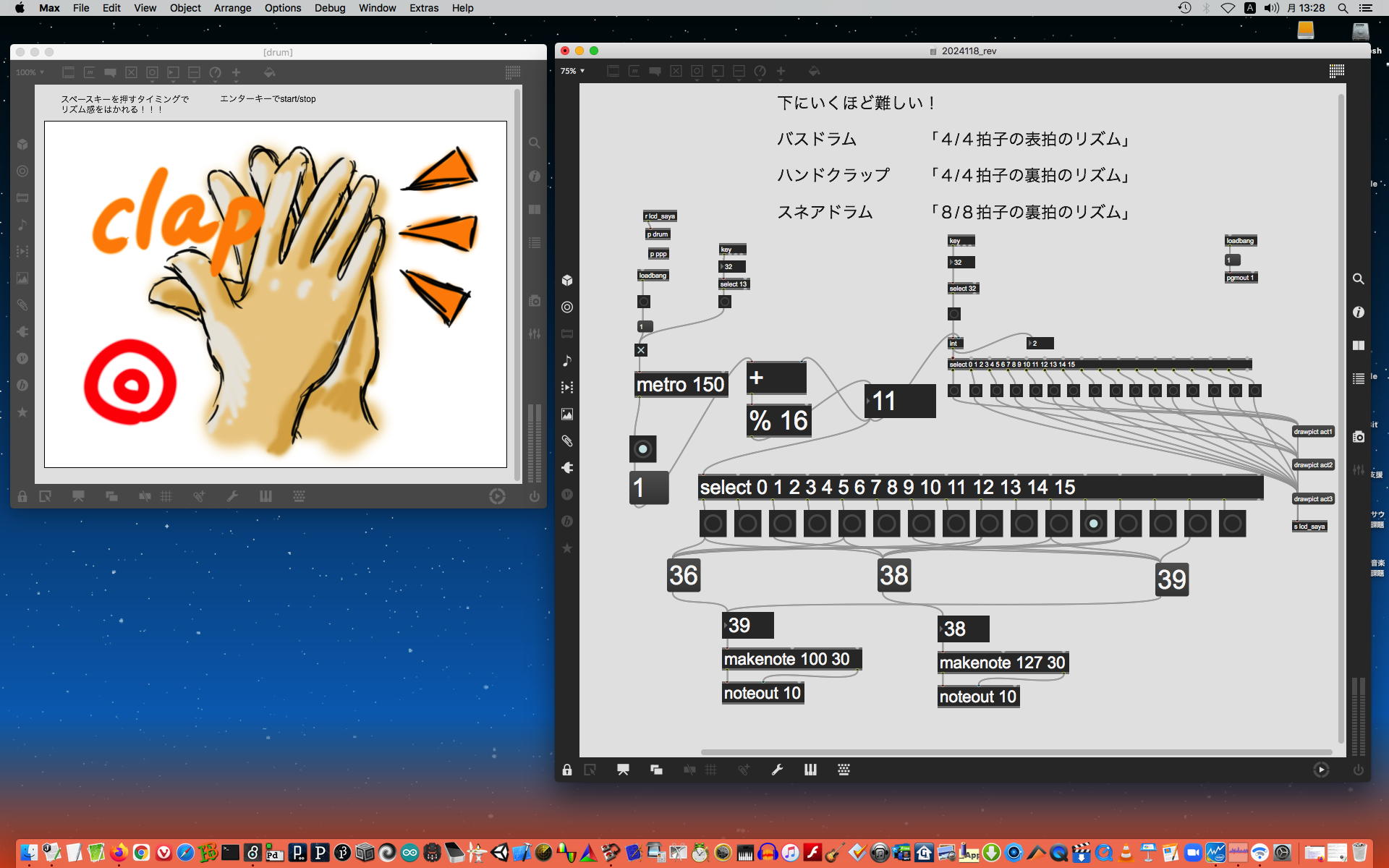Click the makenote 127 30 object
Screen dimensions: 1389x868
click(1002, 663)
